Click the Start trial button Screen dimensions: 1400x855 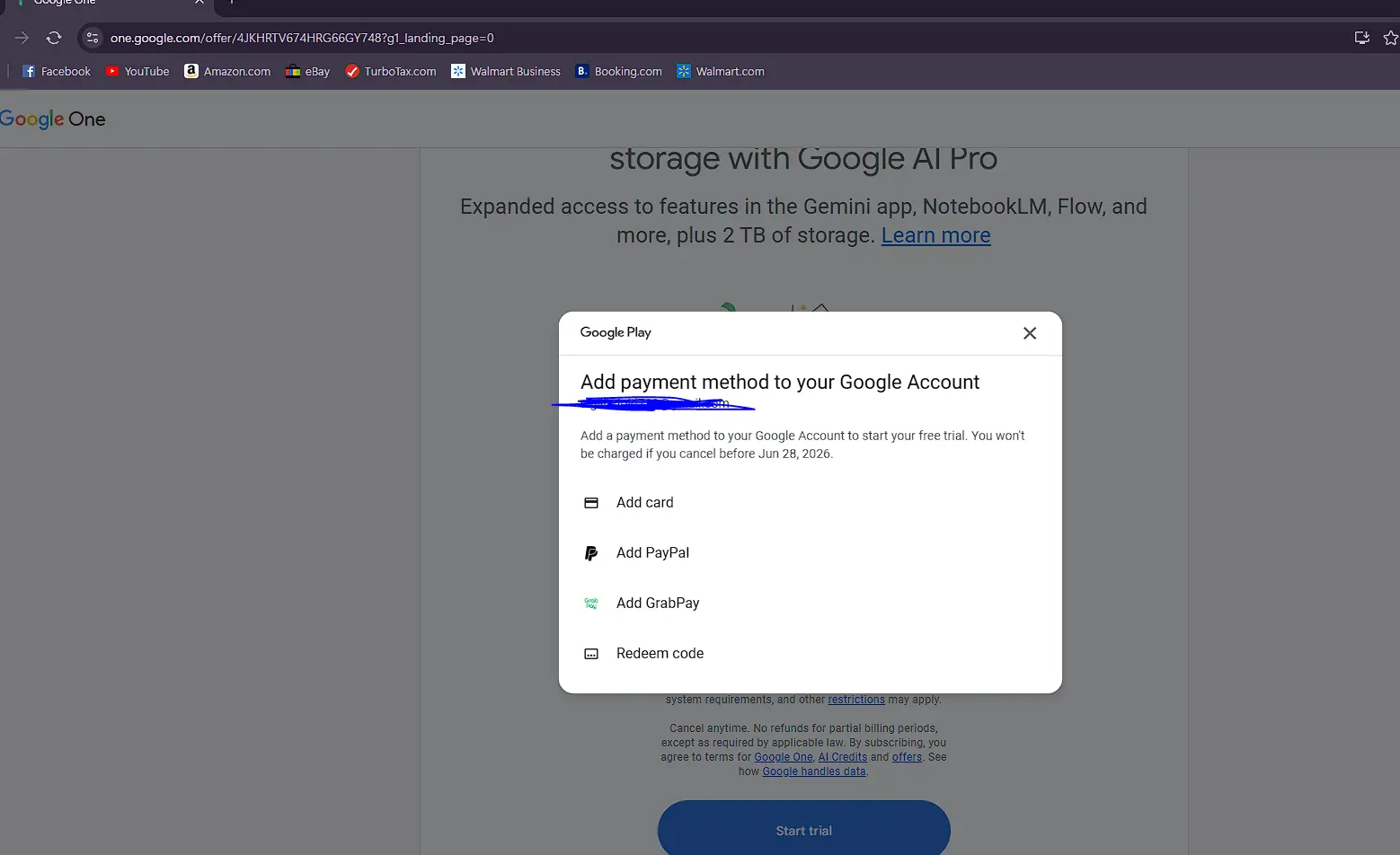[x=804, y=830]
